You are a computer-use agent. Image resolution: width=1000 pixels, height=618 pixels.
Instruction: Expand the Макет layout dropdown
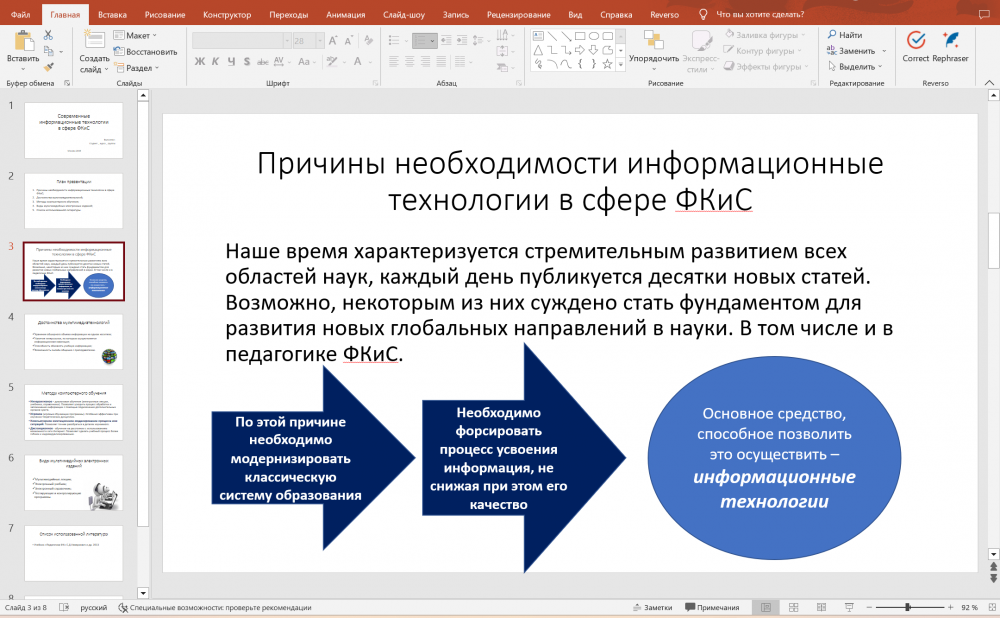point(138,35)
